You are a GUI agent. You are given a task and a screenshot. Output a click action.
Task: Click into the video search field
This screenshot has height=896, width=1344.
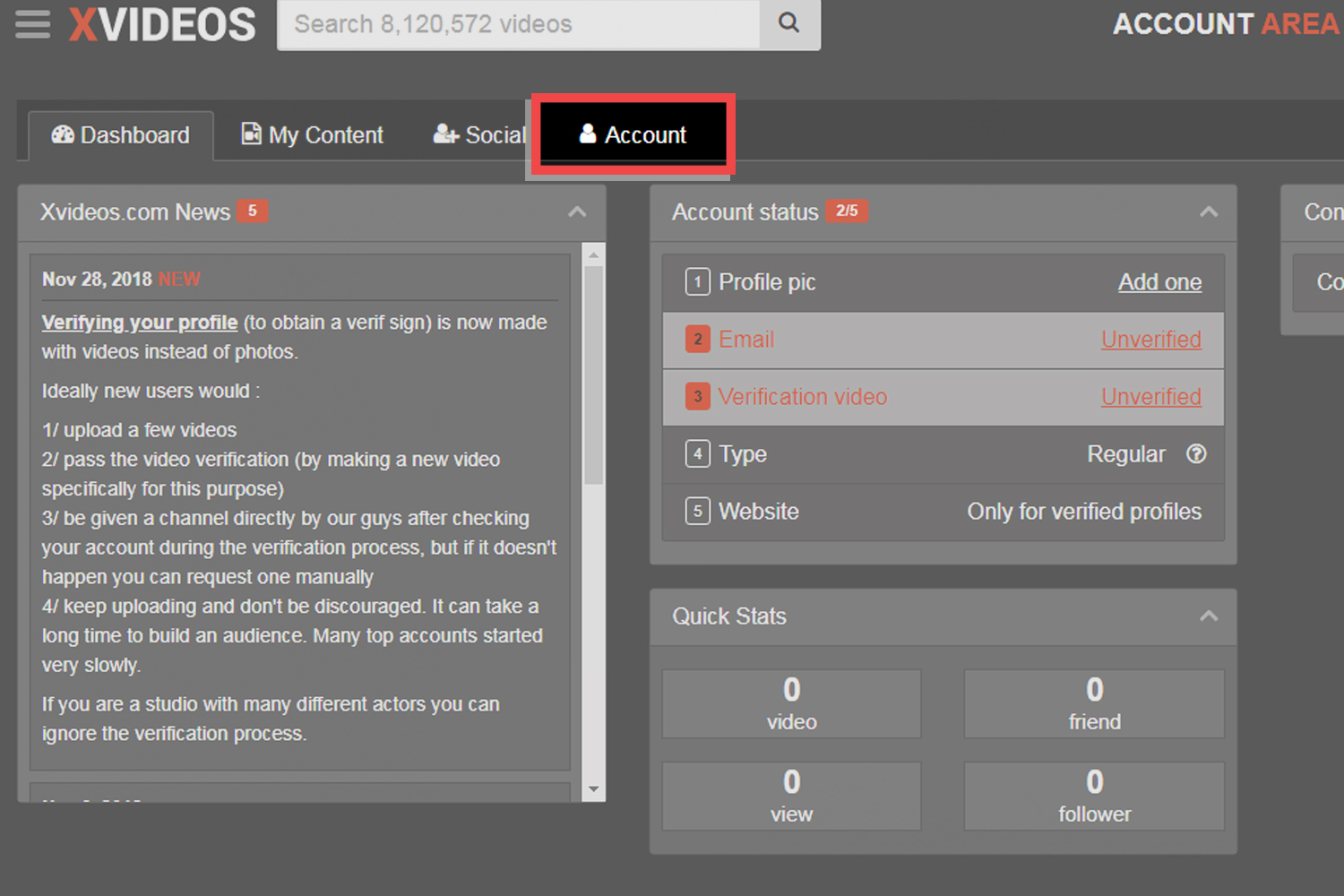tap(520, 23)
